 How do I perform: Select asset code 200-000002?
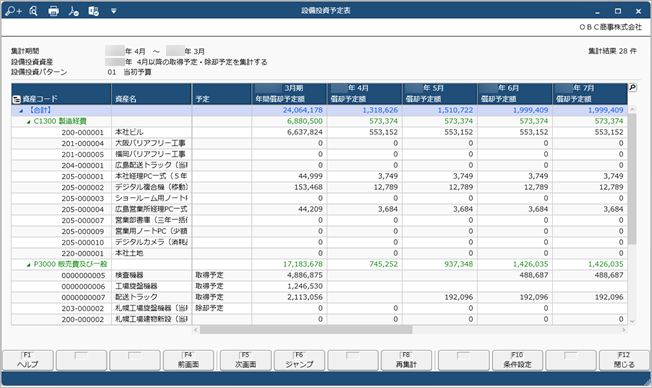82,319
